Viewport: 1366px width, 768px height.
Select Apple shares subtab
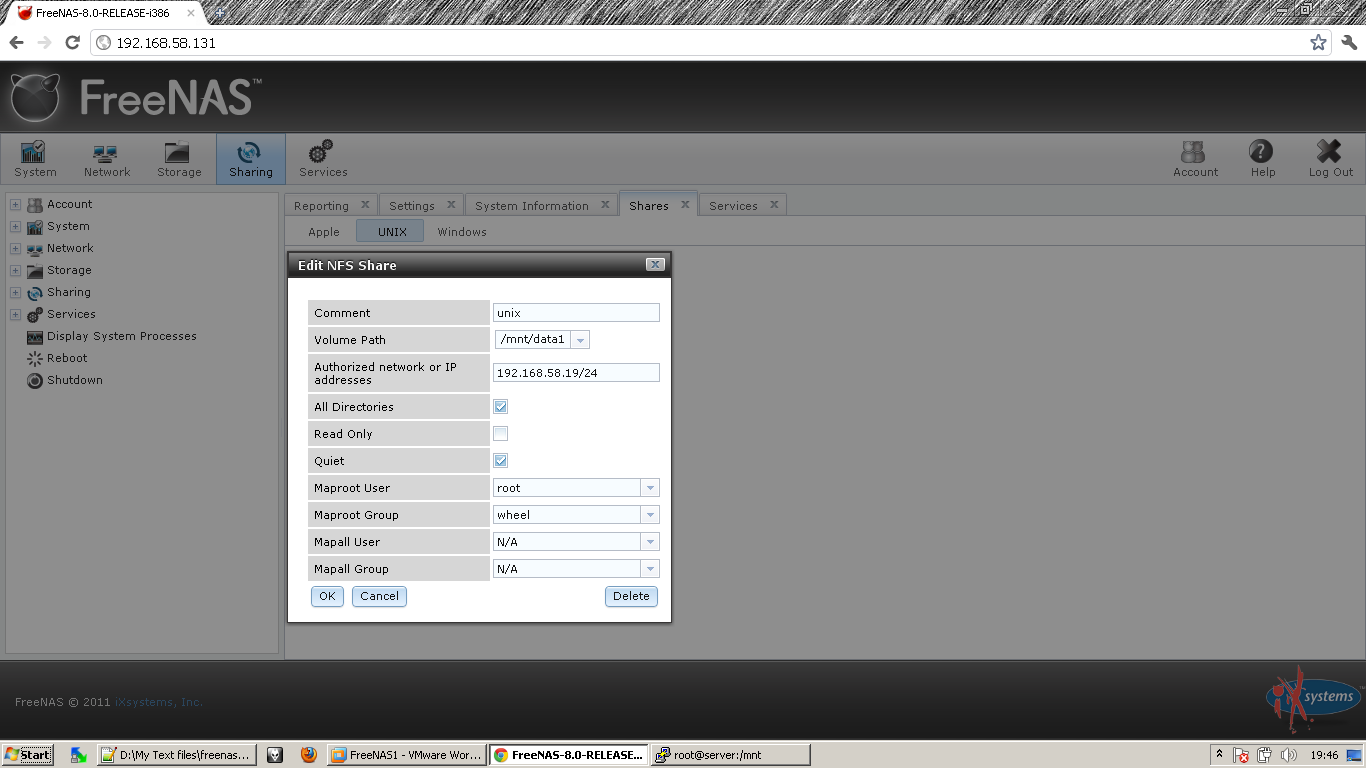pos(324,232)
